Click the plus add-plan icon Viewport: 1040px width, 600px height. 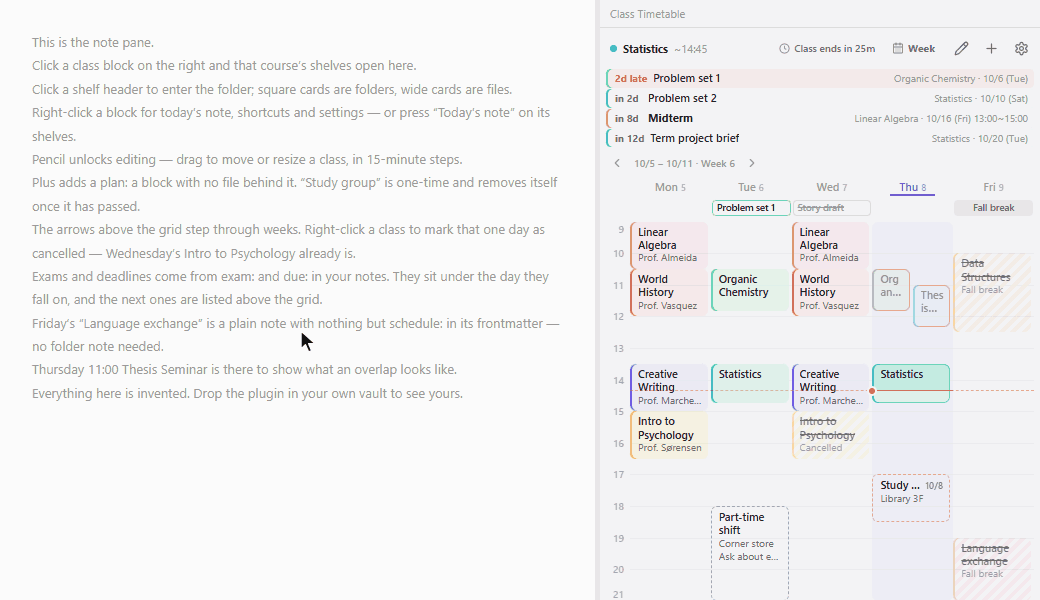(x=991, y=48)
